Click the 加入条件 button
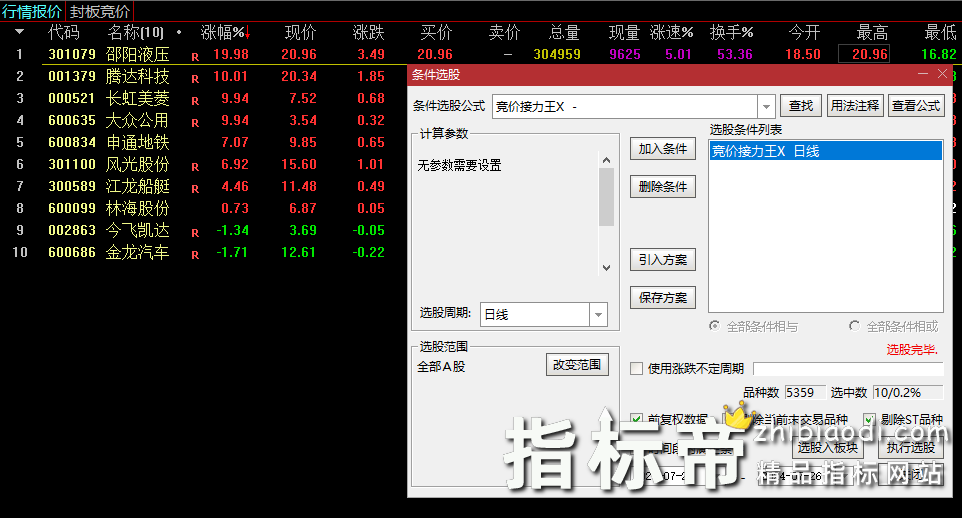 (663, 149)
